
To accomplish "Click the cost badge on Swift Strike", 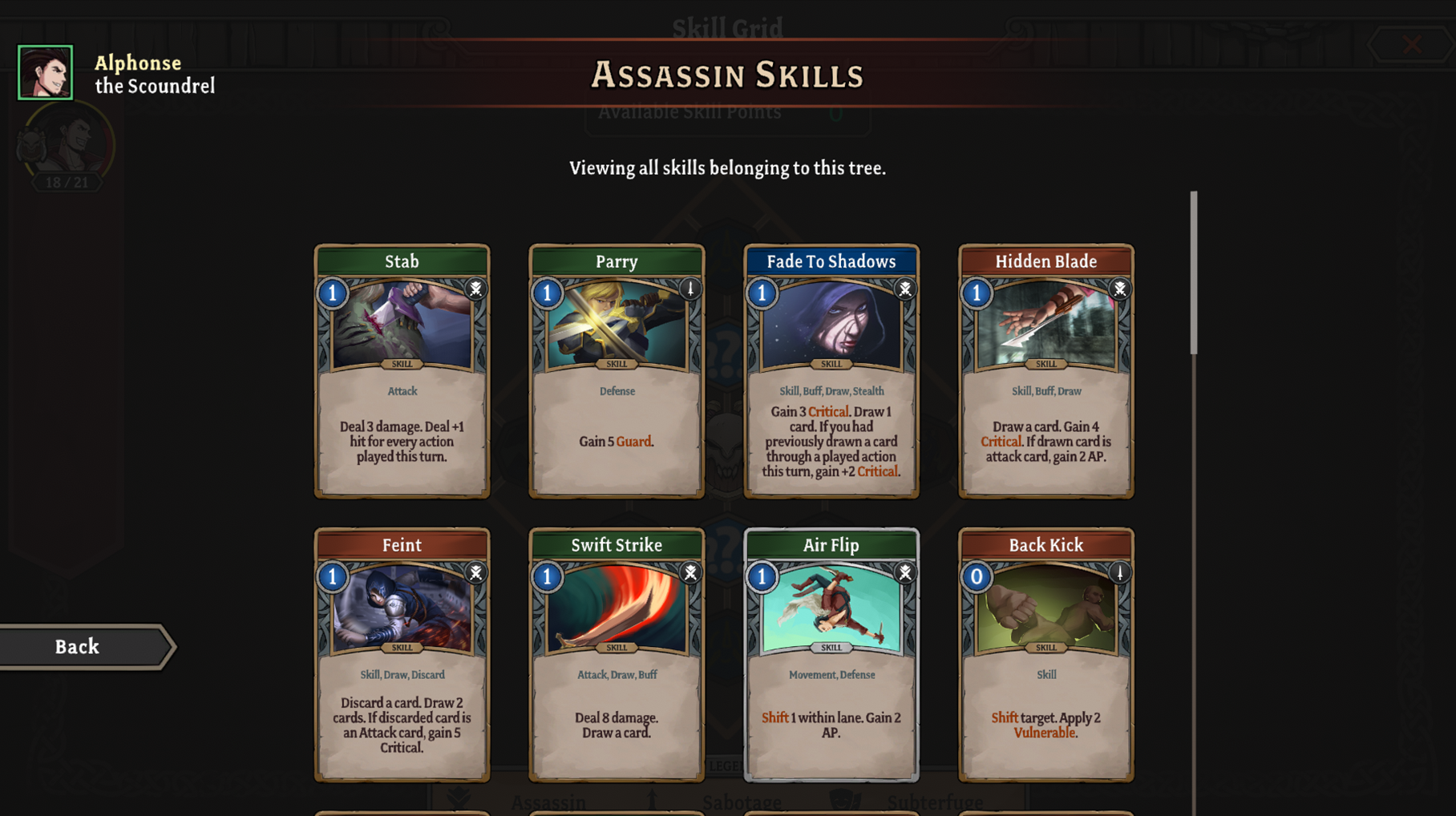I will click(547, 576).
